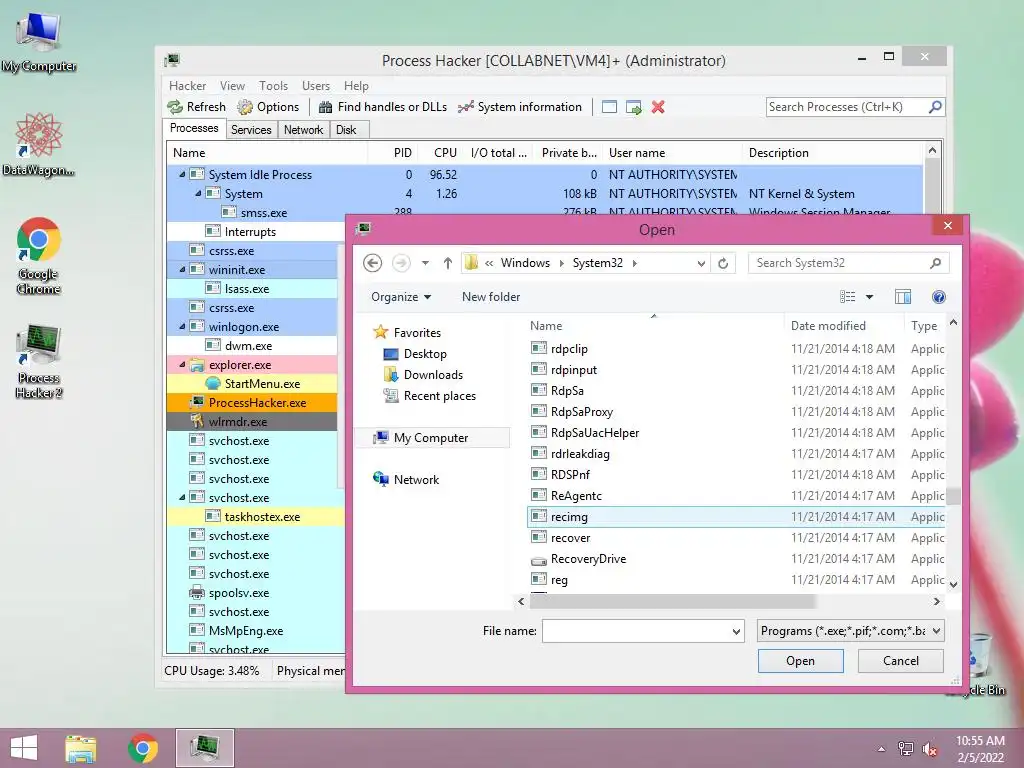Image resolution: width=1024 pixels, height=768 pixels.
Task: Select My Computer in navigation pane
Action: [430, 438]
